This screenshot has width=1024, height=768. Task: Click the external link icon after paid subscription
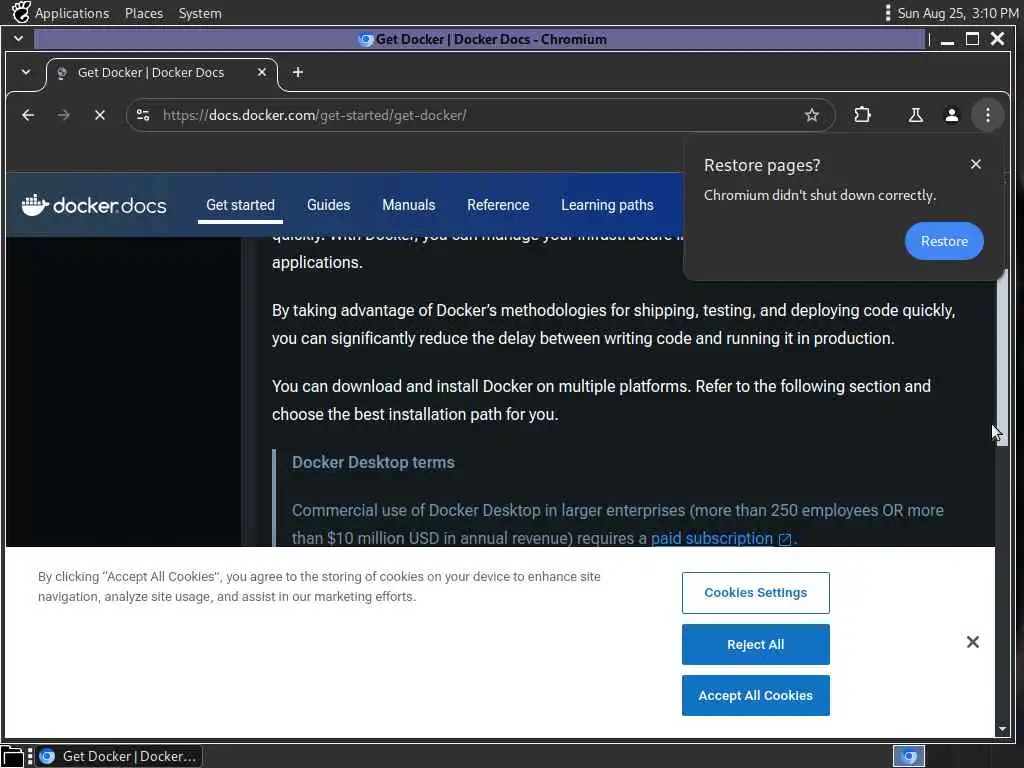(x=785, y=539)
